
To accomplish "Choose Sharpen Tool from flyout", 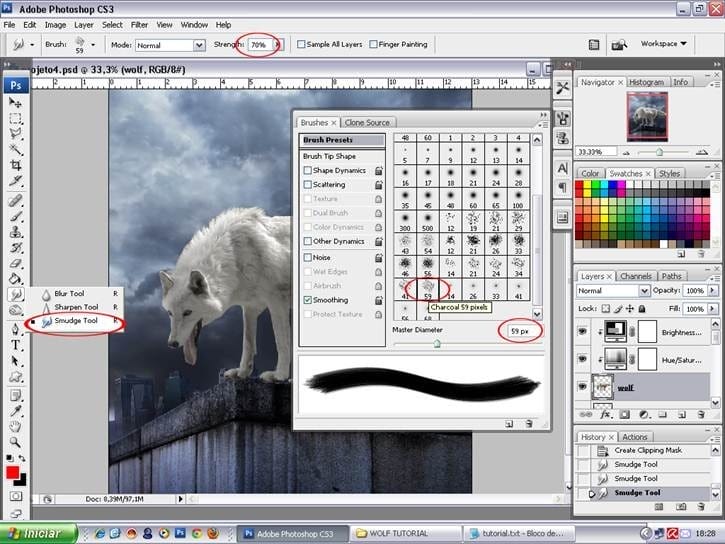I will pyautogui.click(x=74, y=307).
